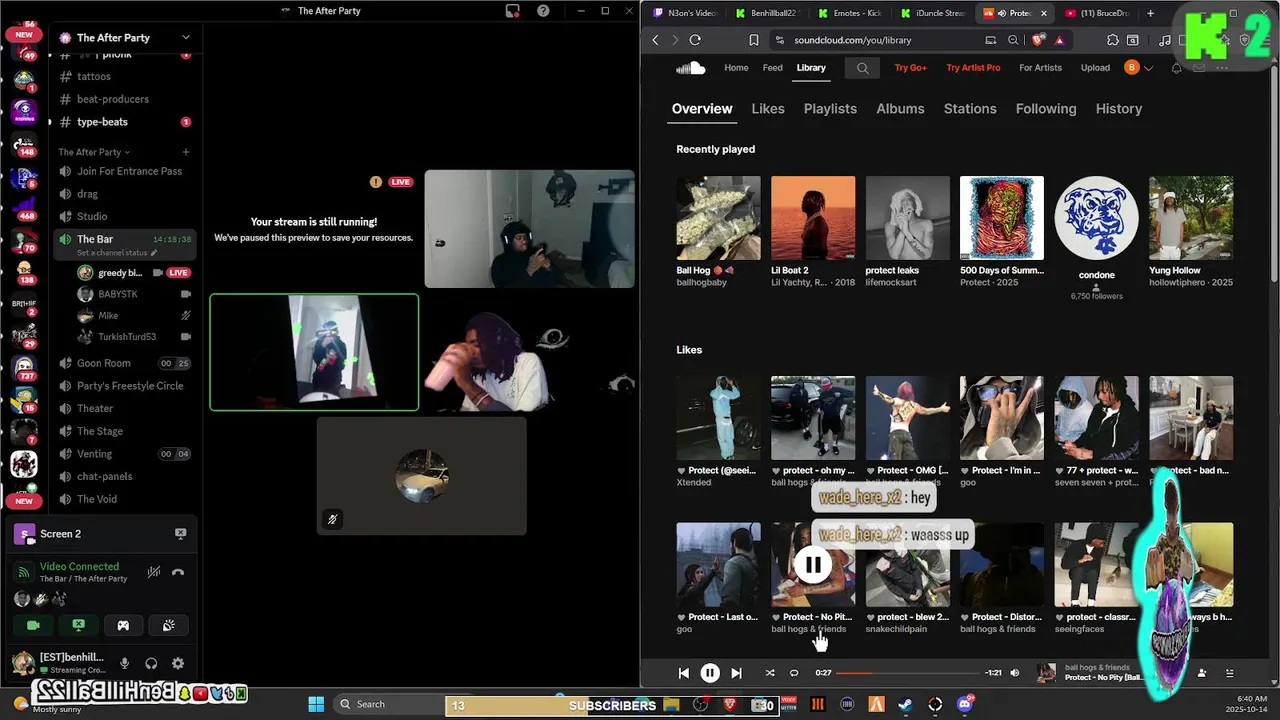Switch to the Following tab

tap(1046, 108)
